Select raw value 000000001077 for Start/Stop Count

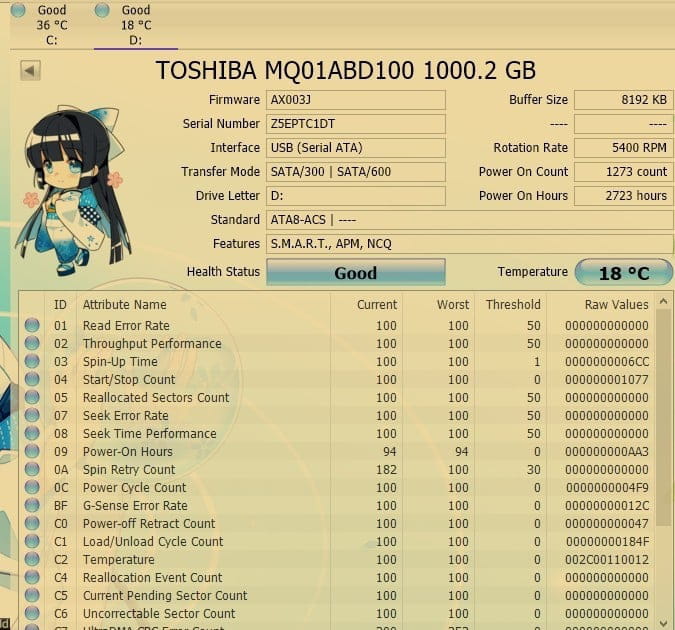pos(607,380)
